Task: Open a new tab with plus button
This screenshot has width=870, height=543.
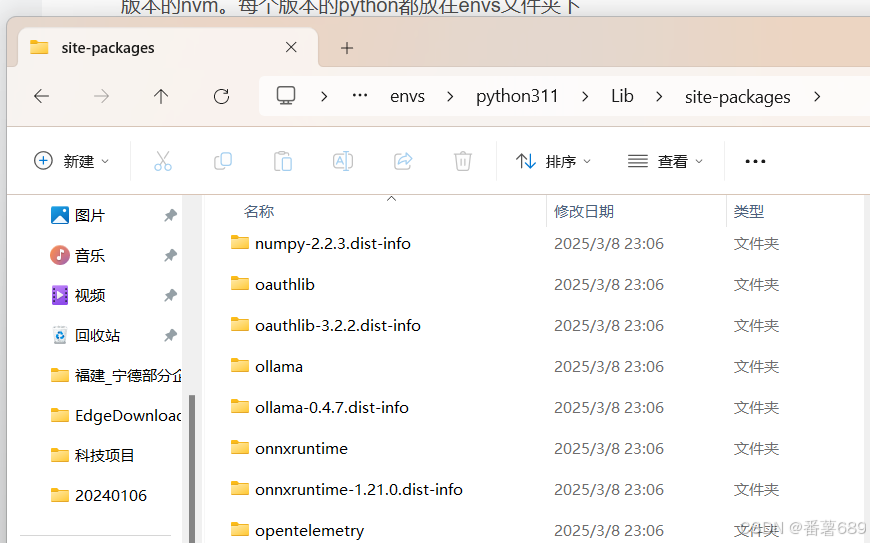Action: point(347,48)
